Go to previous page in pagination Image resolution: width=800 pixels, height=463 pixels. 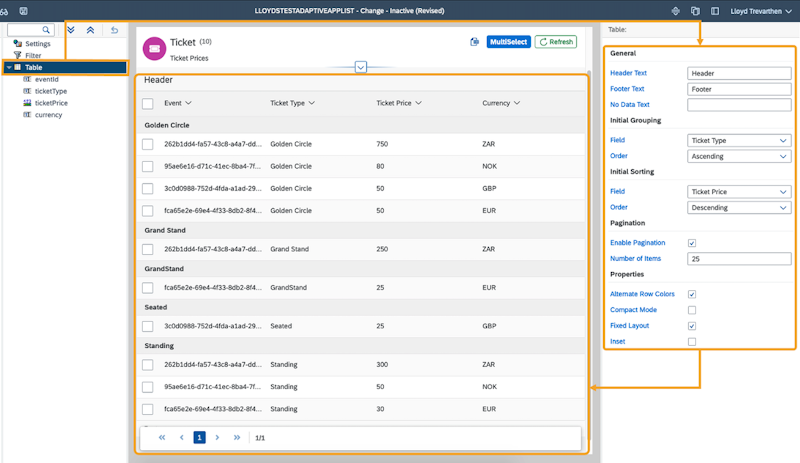click(182, 437)
